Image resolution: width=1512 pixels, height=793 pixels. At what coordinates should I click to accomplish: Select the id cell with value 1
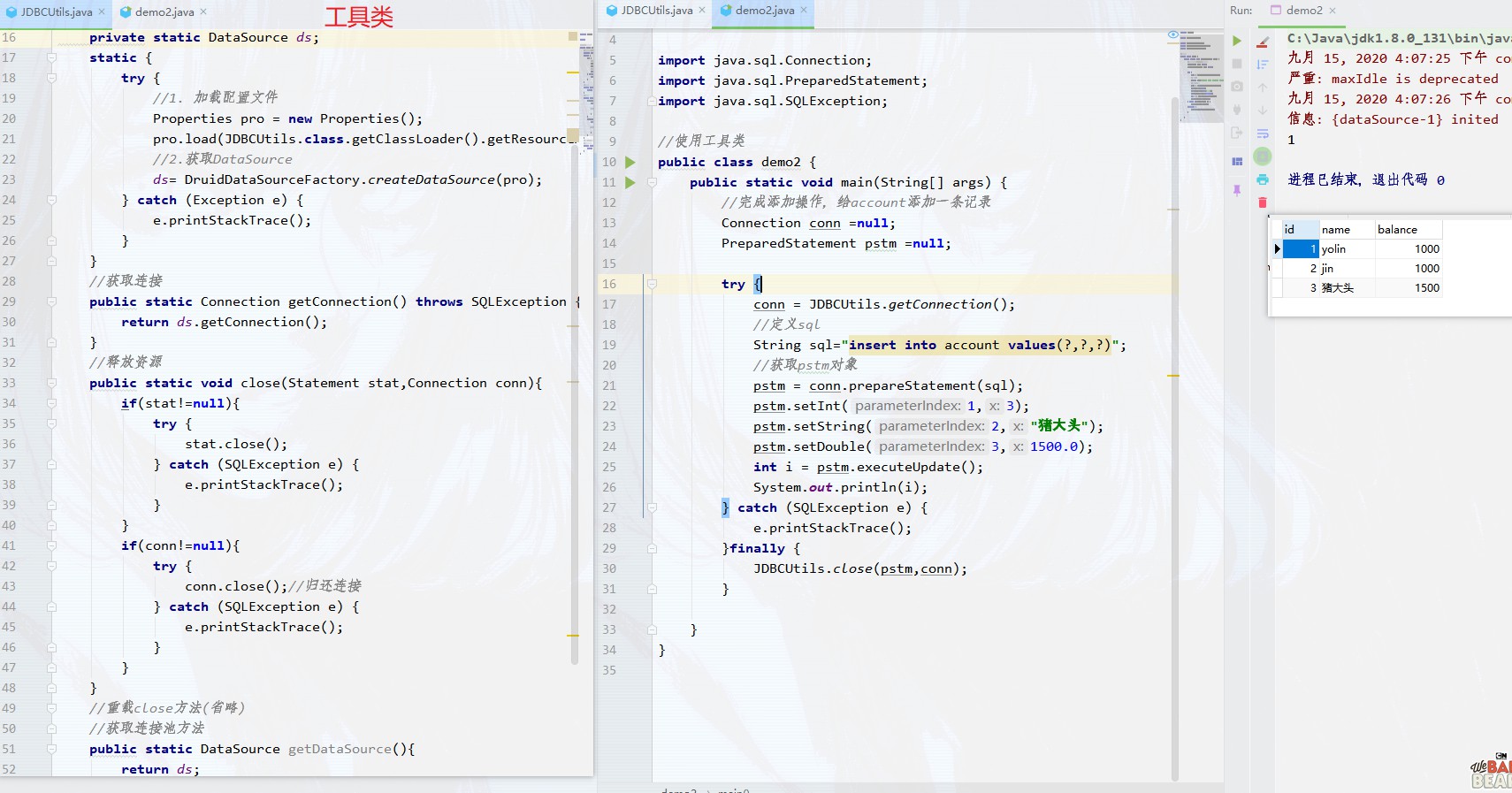coord(1301,249)
